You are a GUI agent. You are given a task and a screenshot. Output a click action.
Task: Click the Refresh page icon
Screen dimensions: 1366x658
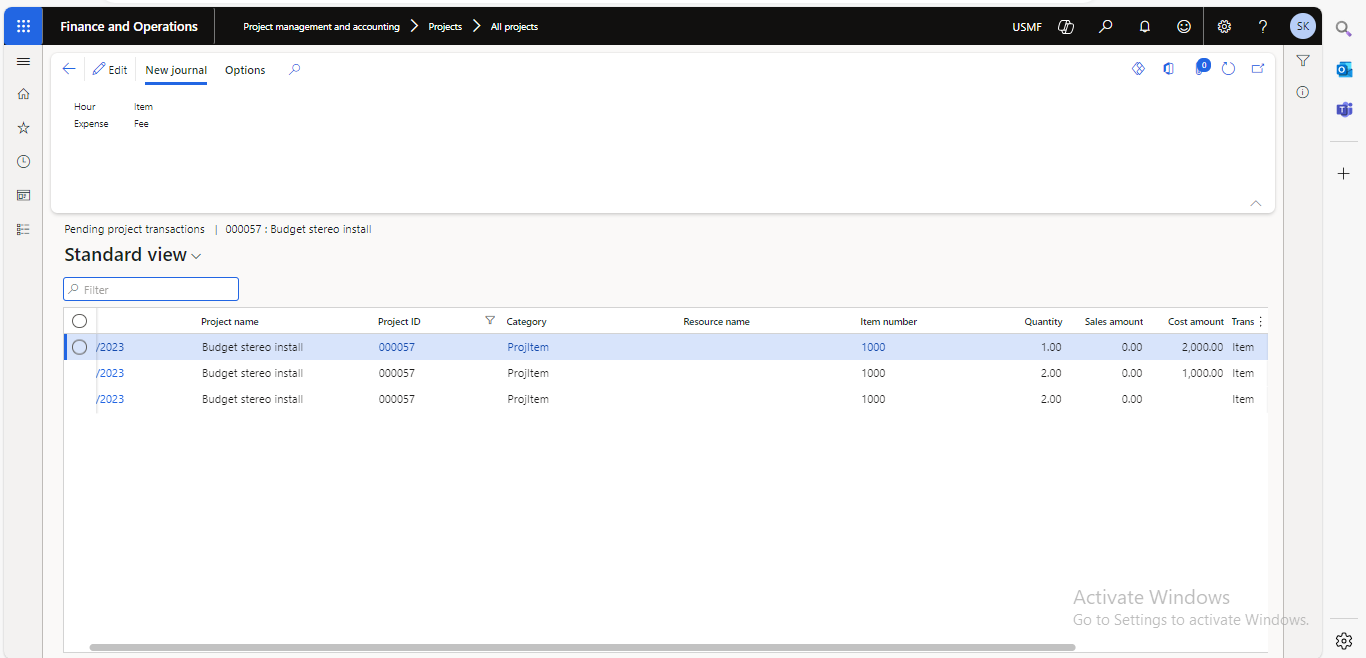click(x=1229, y=69)
